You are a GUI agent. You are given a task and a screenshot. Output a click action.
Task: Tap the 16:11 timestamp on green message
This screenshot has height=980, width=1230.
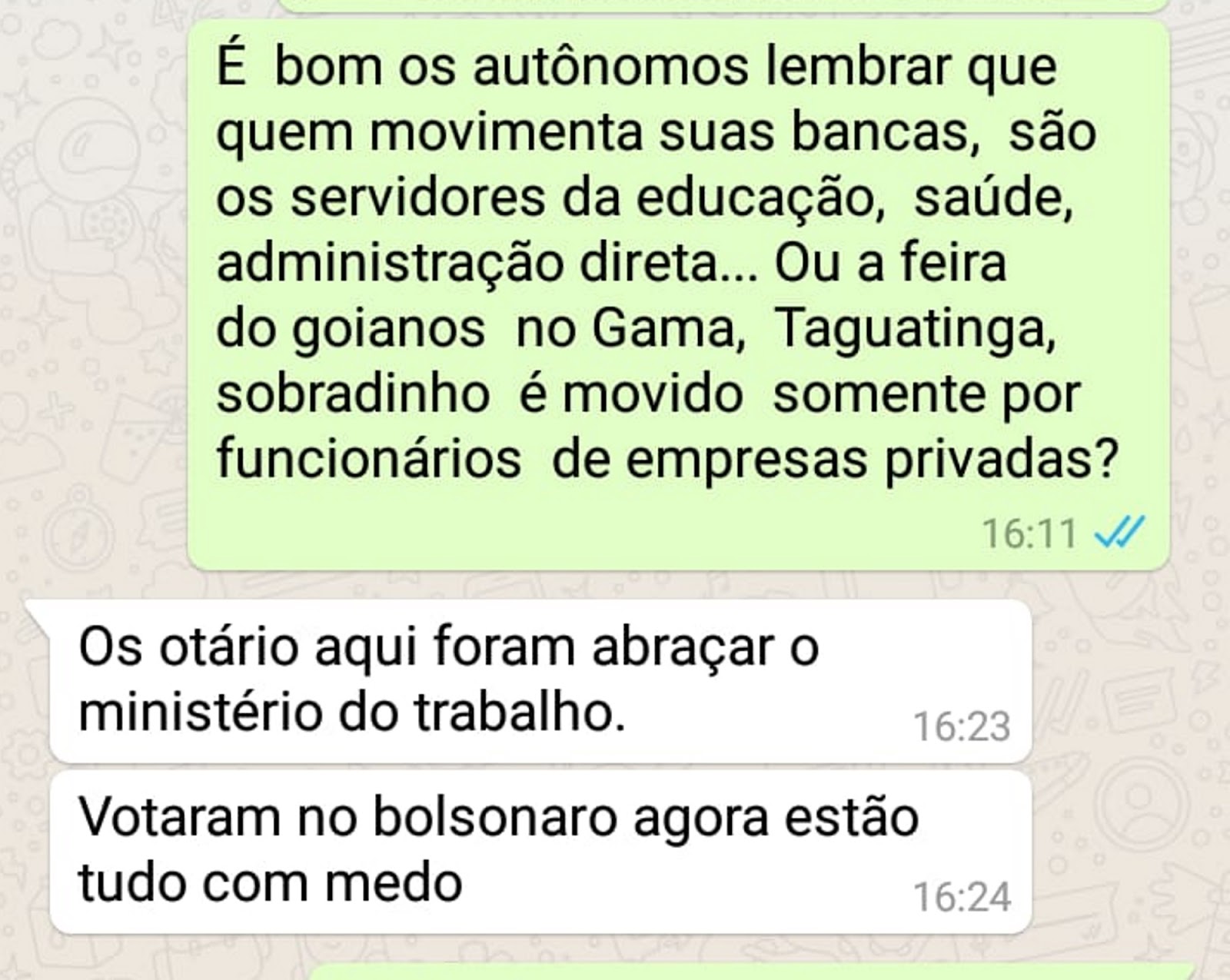point(1030,533)
